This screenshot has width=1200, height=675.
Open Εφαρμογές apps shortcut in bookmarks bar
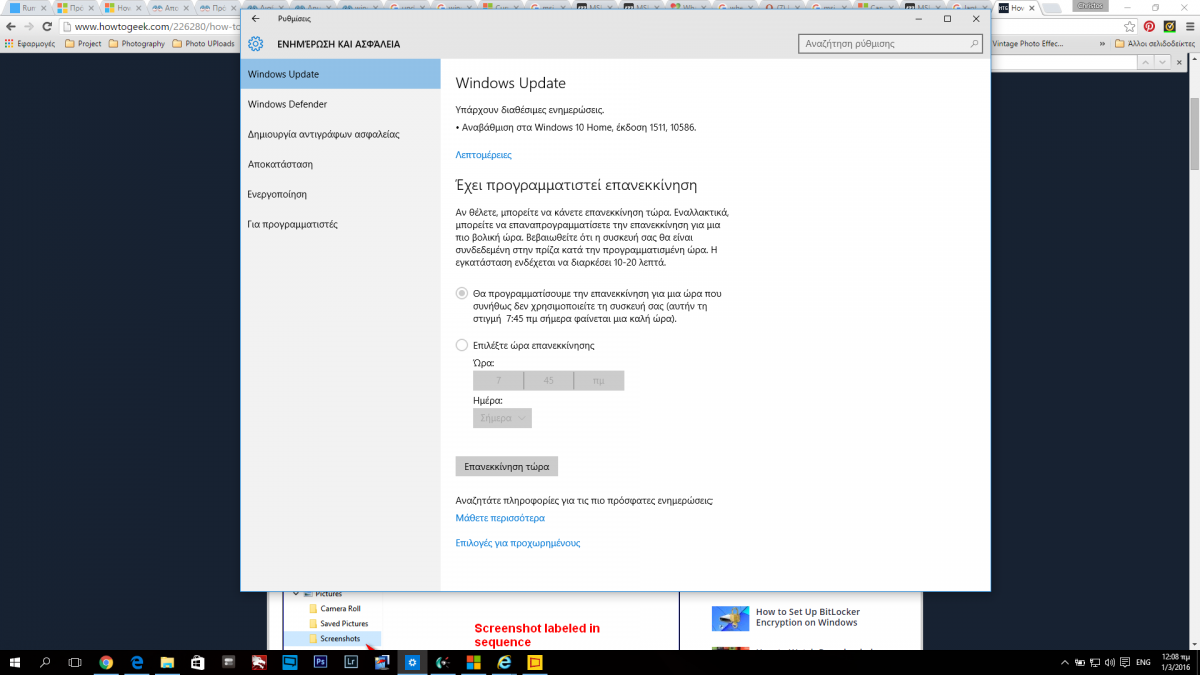click(x=30, y=44)
